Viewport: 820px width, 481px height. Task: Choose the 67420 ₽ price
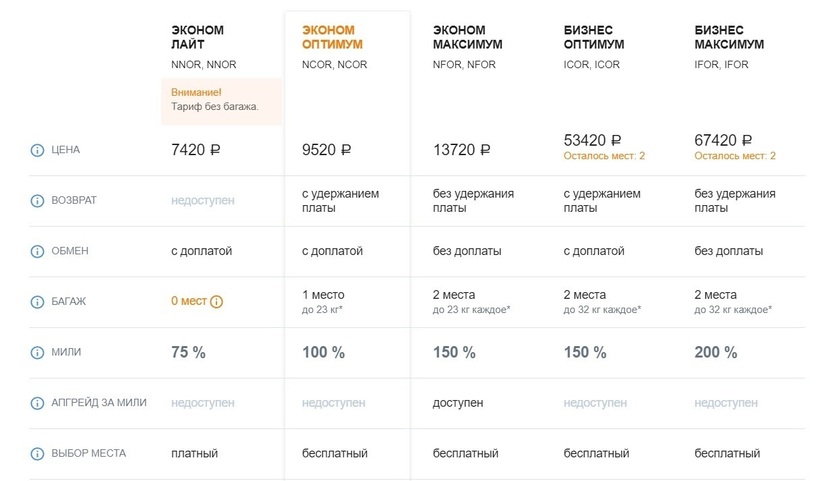724,141
